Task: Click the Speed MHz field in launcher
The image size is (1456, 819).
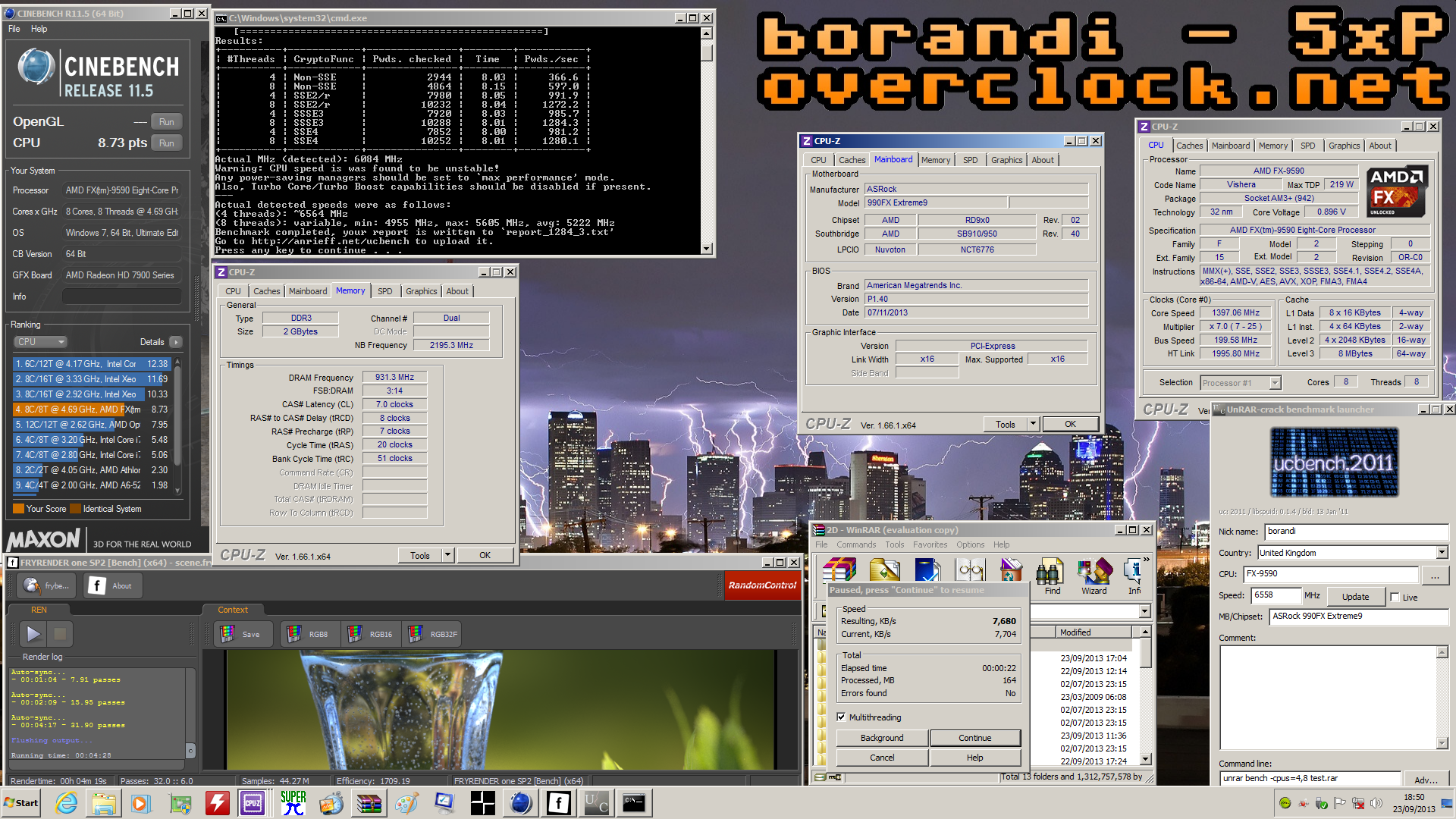Action: [x=1276, y=595]
